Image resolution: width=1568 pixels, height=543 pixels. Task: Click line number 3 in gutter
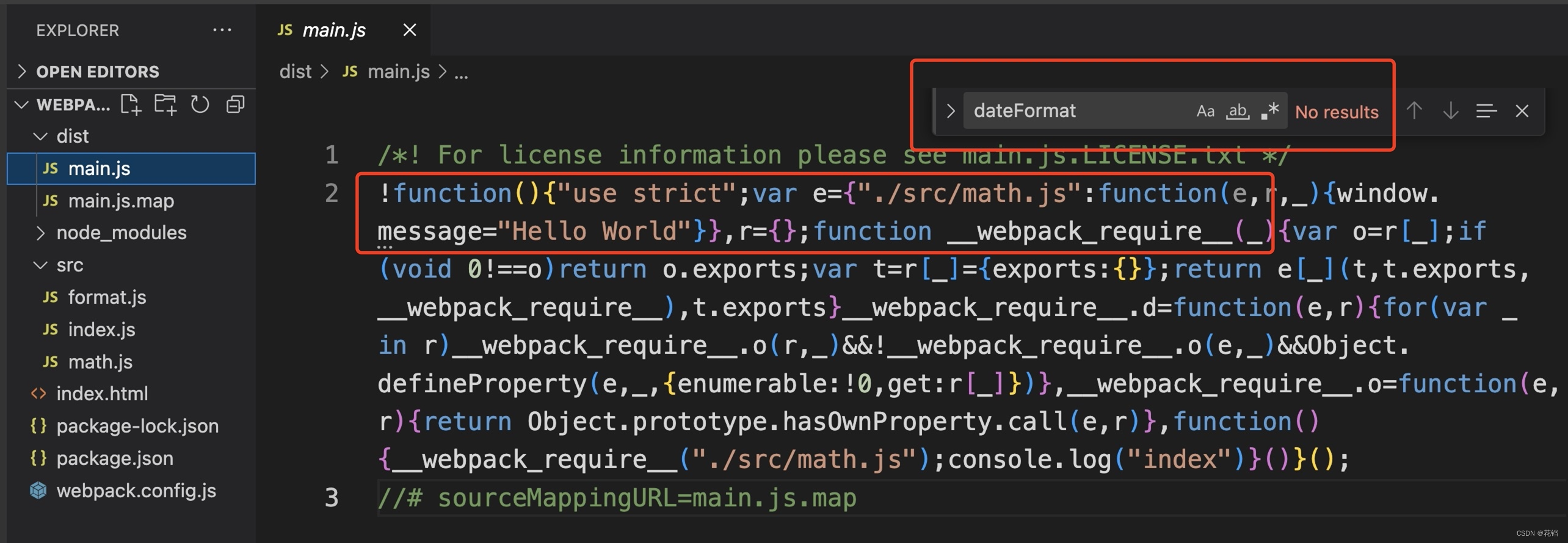coord(332,498)
